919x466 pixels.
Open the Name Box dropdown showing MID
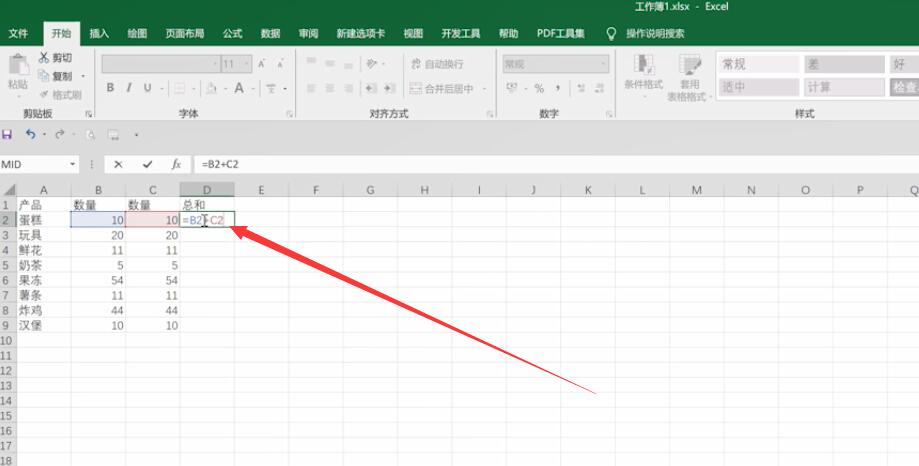[73, 165]
